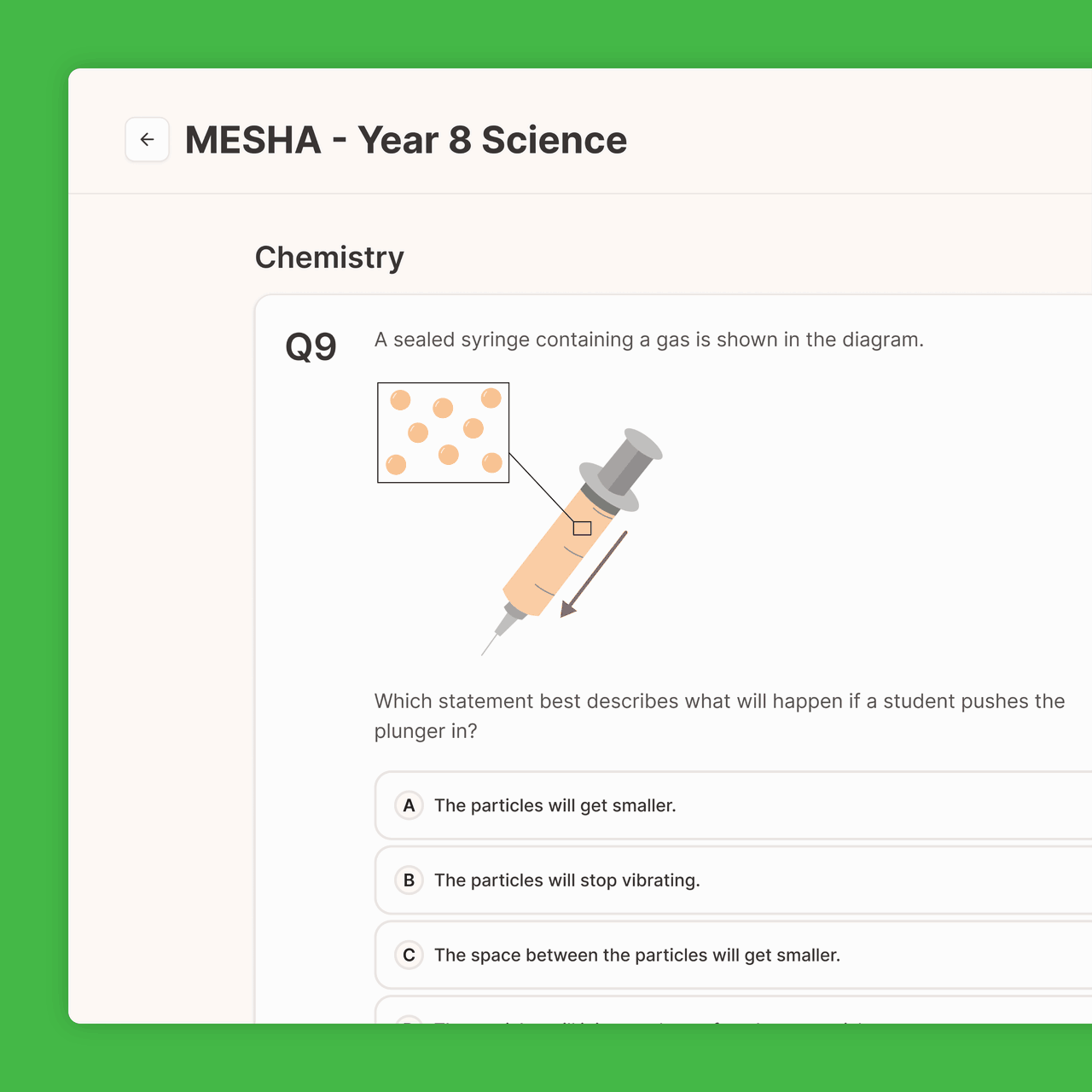
Task: Select the letter B answer circle
Action: coord(409,880)
